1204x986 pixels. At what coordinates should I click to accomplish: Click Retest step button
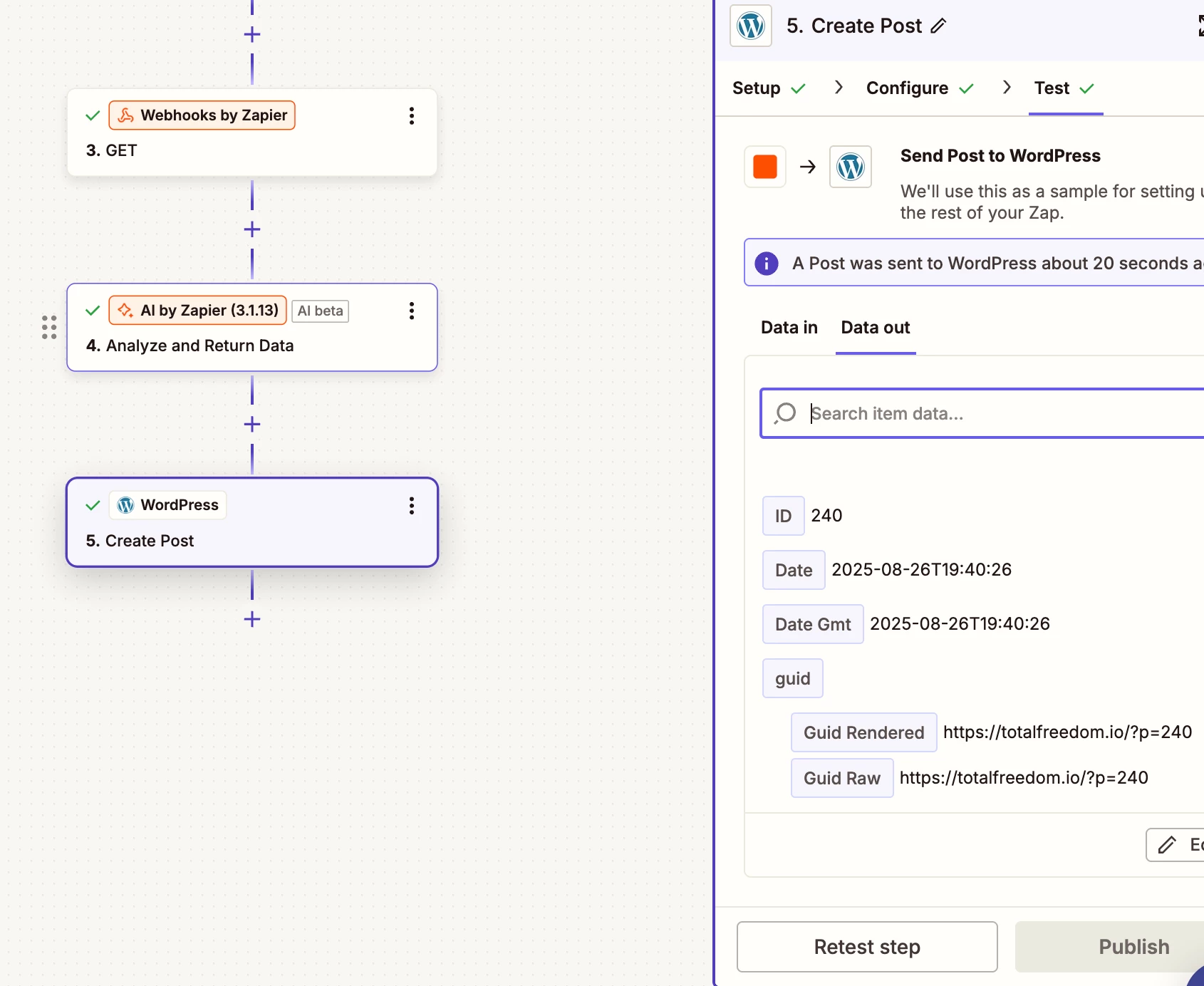pos(867,947)
